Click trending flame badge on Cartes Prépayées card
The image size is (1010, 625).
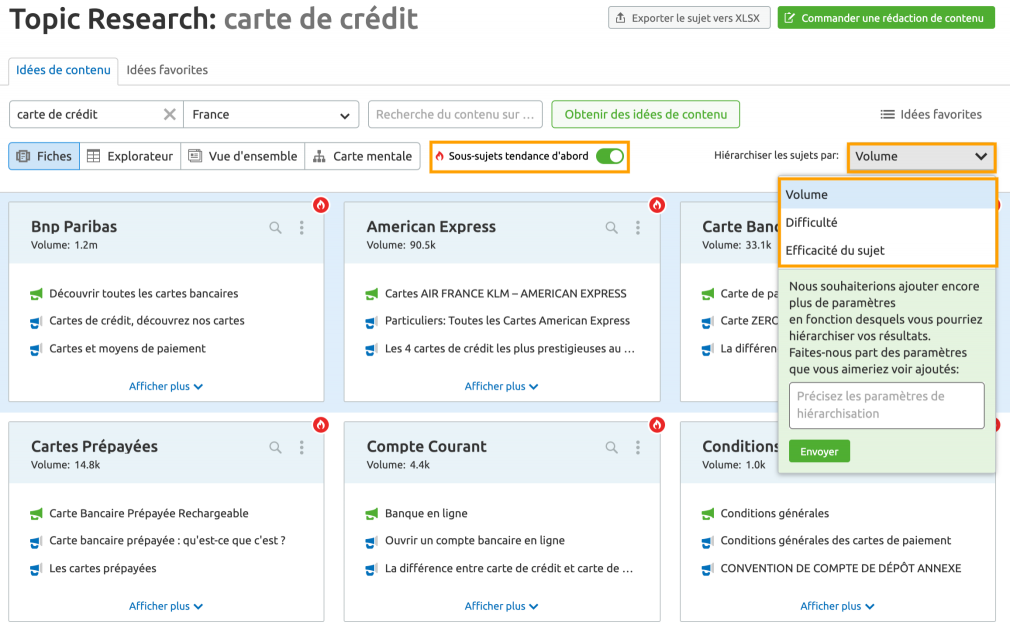(321, 425)
